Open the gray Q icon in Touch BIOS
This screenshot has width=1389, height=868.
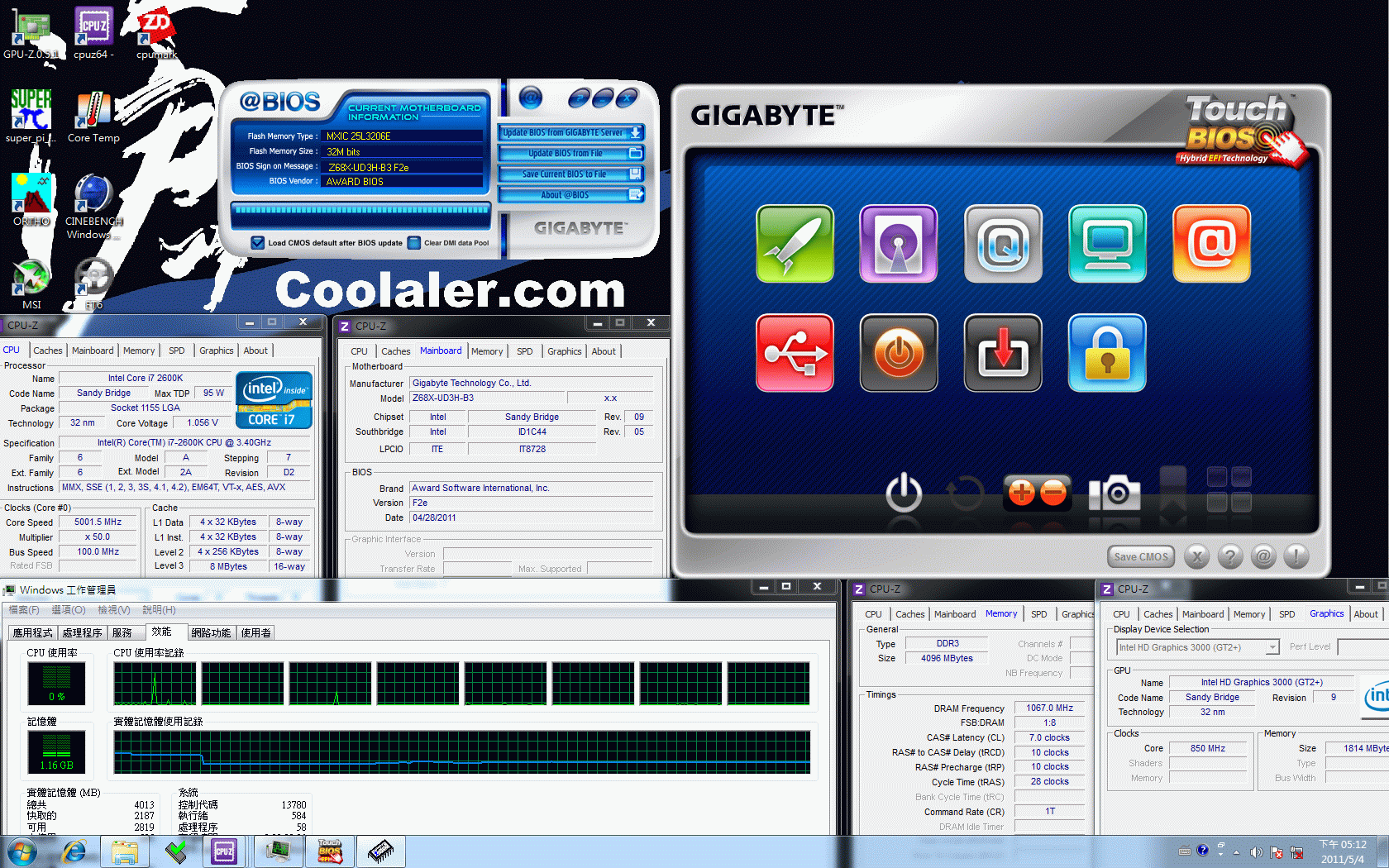1003,244
